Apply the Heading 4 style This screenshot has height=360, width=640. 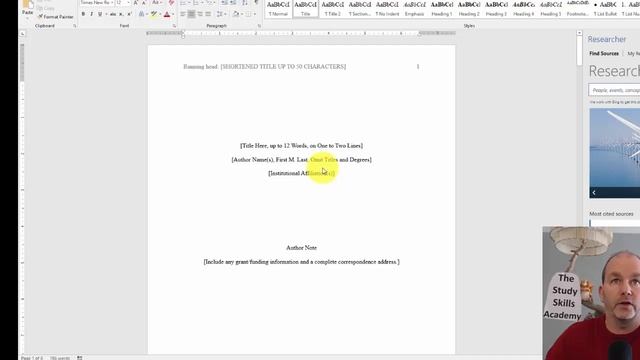click(524, 9)
